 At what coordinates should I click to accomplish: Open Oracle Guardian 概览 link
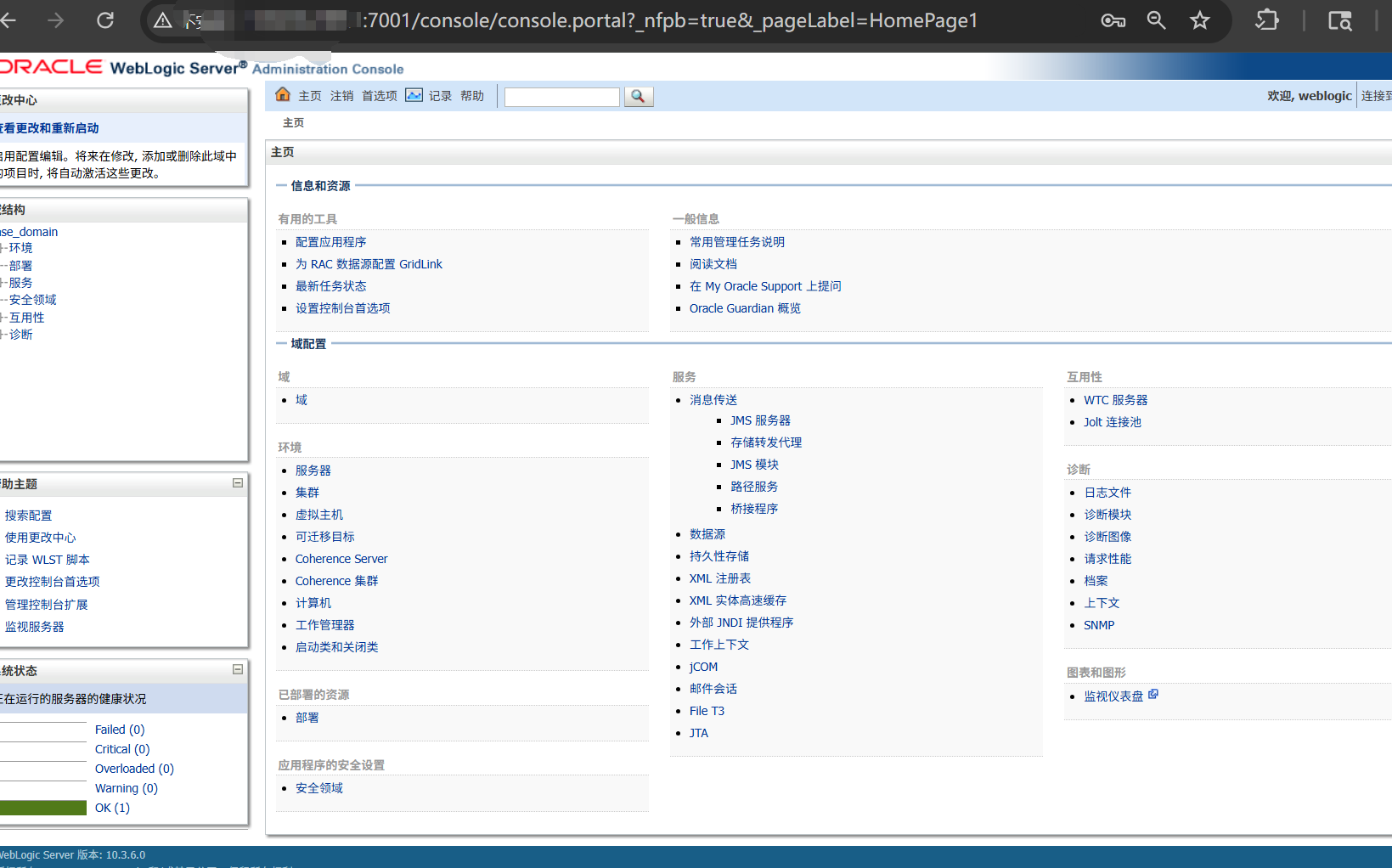pyautogui.click(x=745, y=308)
